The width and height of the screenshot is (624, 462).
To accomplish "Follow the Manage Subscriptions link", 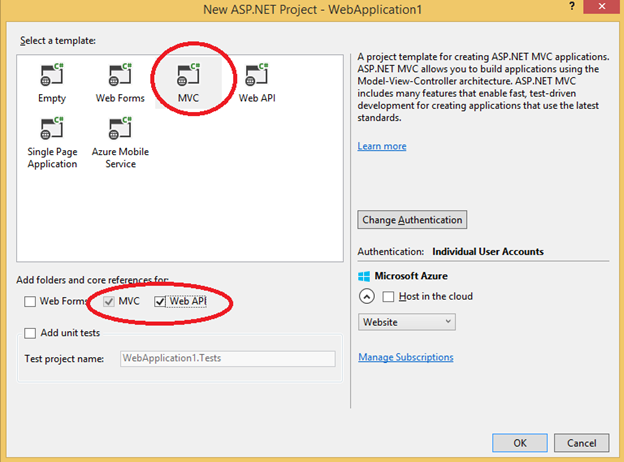I will coord(406,357).
